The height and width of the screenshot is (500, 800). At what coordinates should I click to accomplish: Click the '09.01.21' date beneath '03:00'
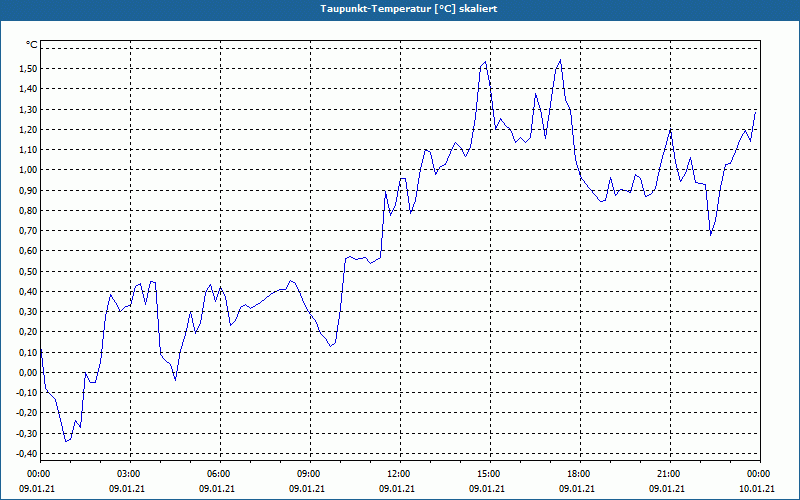coord(127,489)
